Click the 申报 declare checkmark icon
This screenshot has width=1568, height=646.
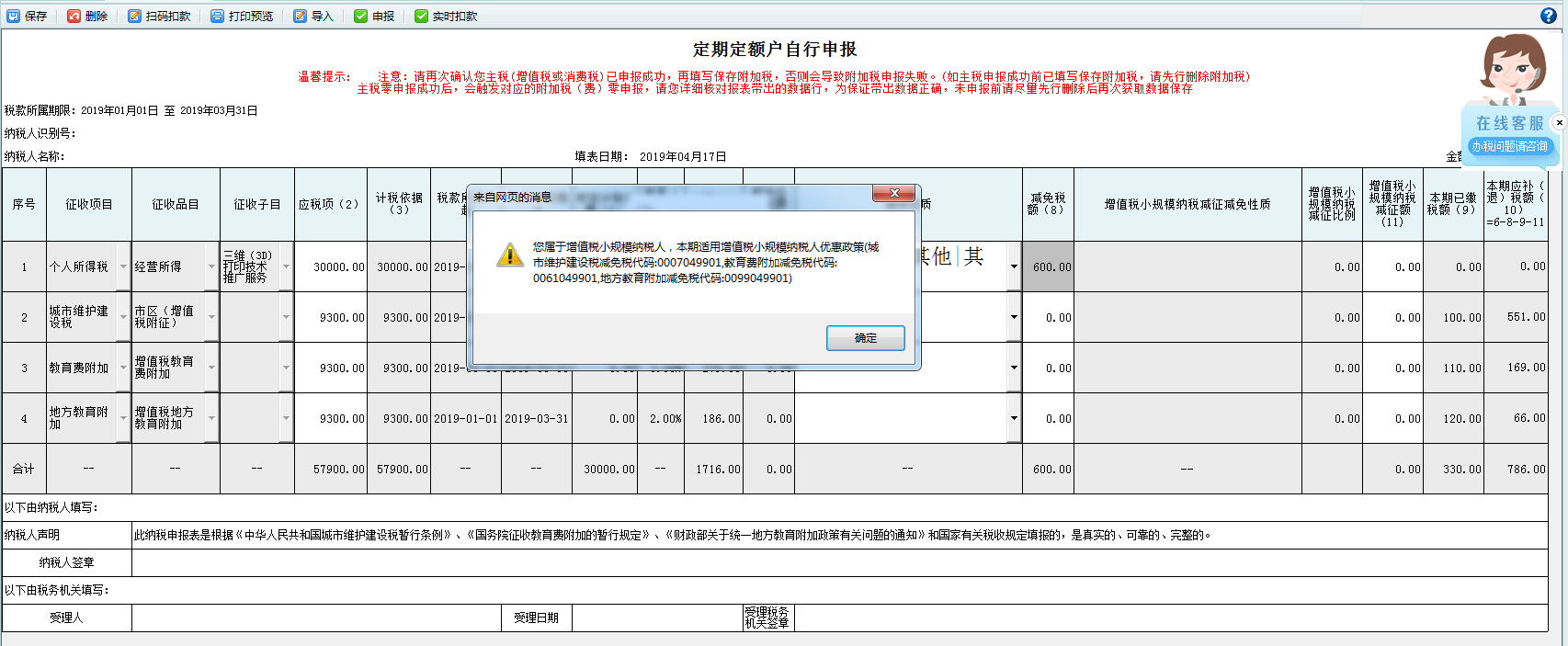click(360, 17)
